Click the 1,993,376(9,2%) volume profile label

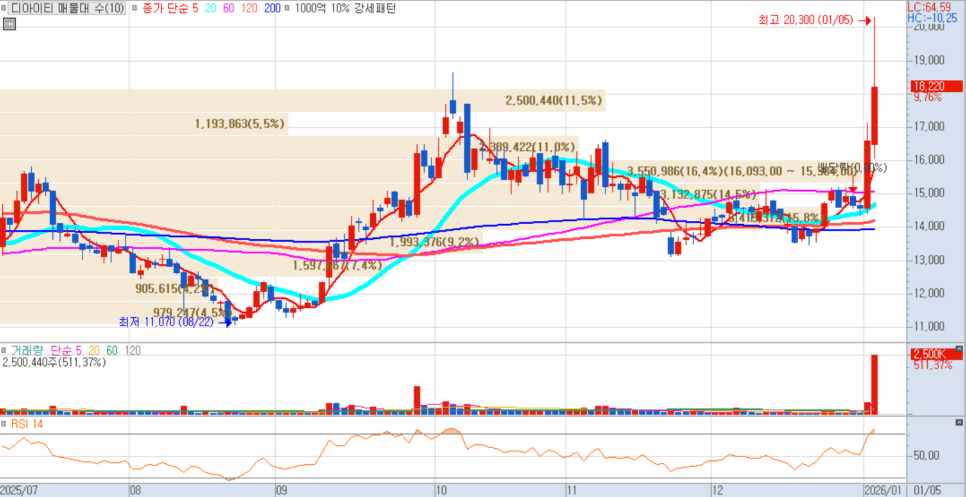(x=434, y=242)
